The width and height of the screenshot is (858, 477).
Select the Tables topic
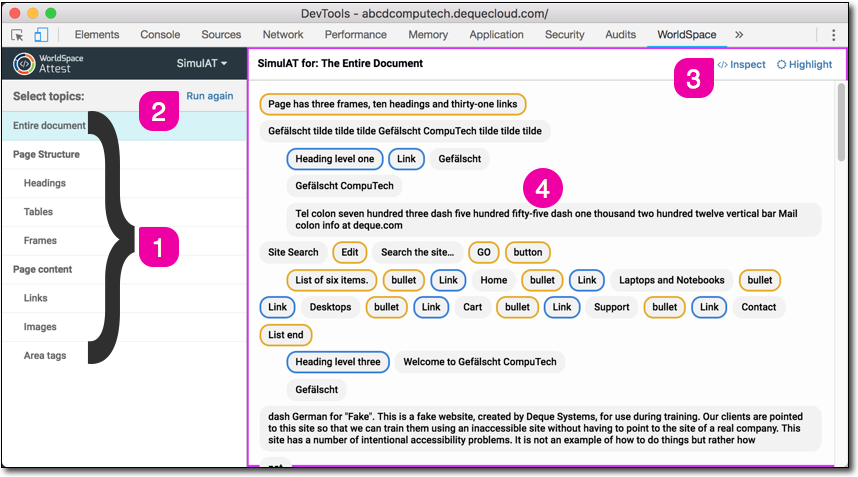click(x=125, y=212)
